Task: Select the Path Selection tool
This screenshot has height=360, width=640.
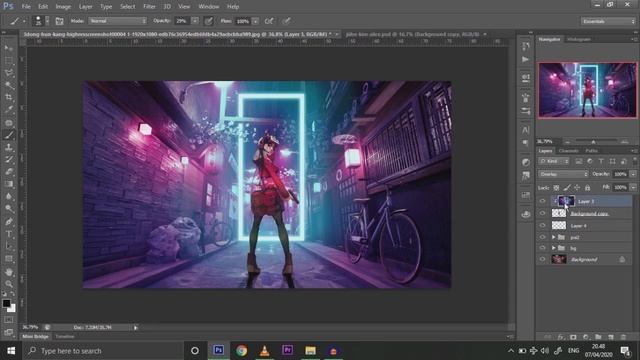Action: [9, 246]
